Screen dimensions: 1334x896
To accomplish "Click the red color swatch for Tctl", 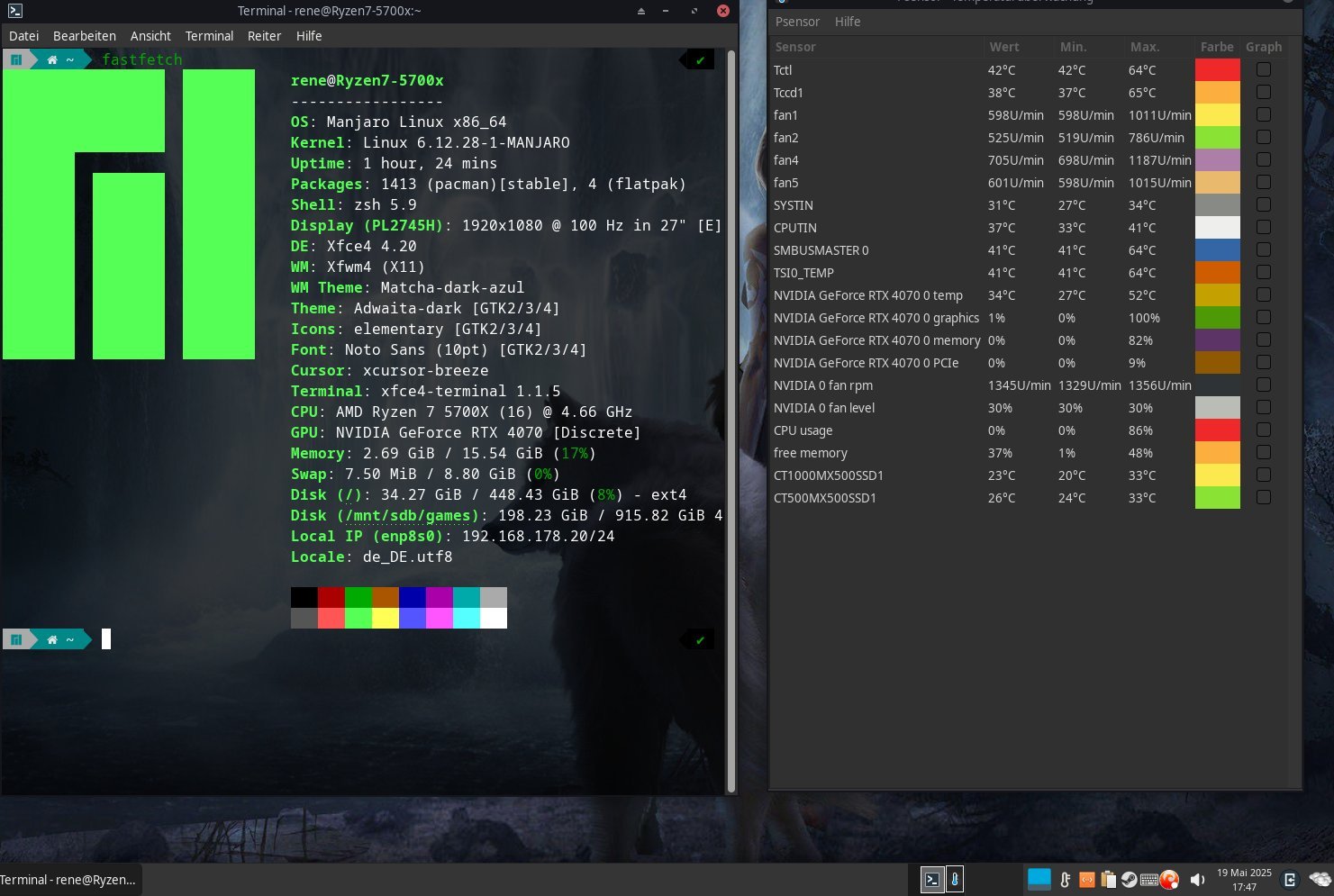I will 1218,69.
